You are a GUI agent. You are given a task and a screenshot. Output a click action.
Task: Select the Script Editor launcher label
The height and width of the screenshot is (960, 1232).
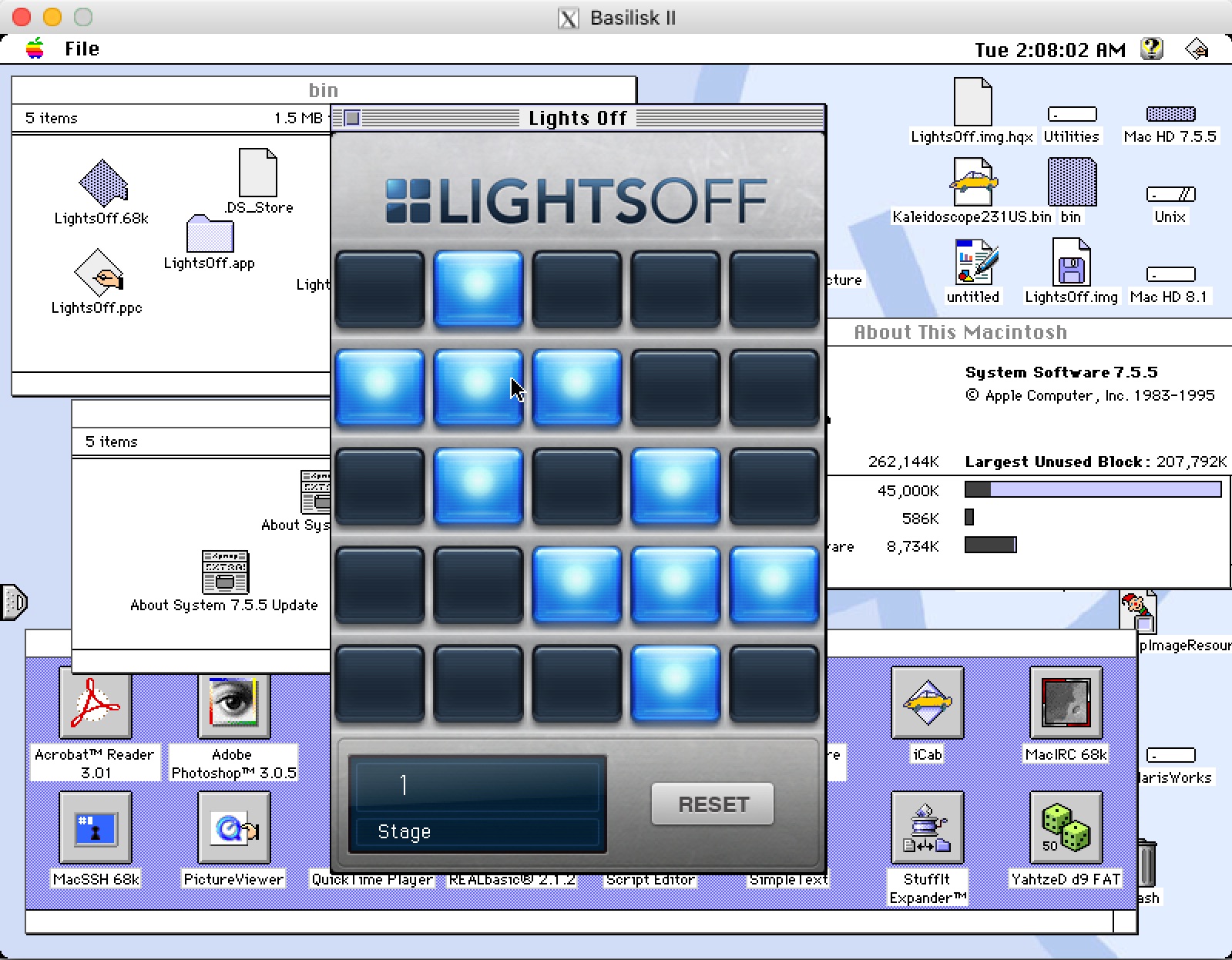pyautogui.click(x=650, y=879)
